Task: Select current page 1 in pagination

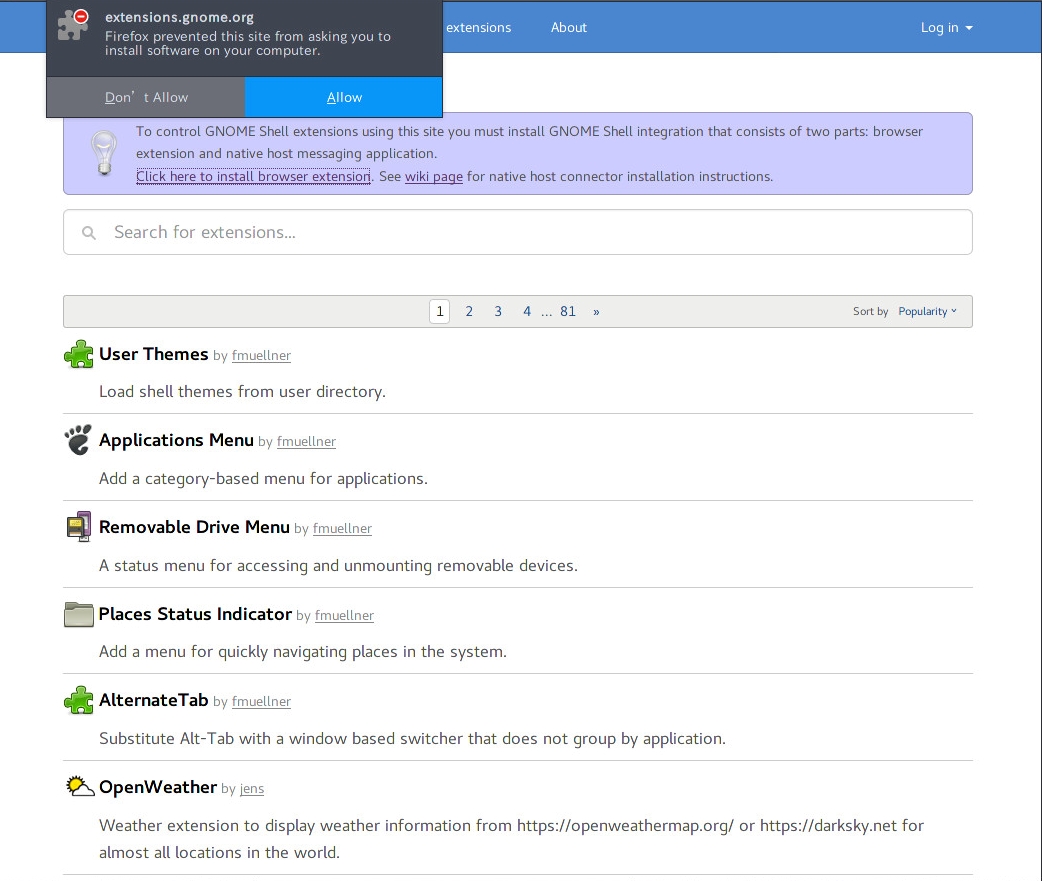Action: coord(439,311)
